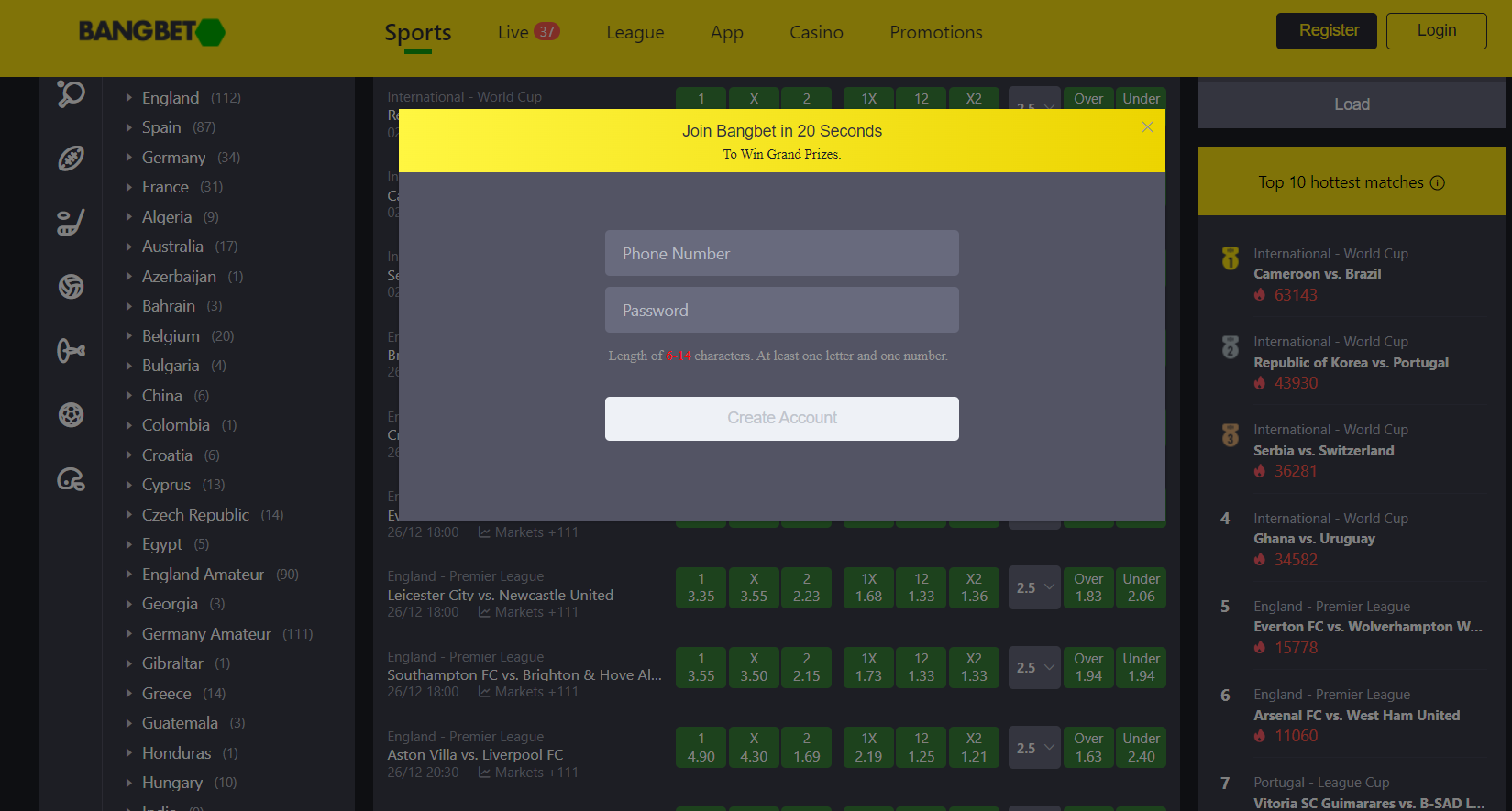Open the 2.5 goal line dropdown for Southampton match

coord(1034,668)
